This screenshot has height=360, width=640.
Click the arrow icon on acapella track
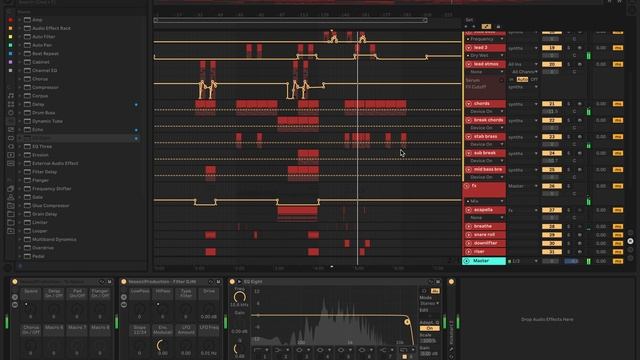coord(469,210)
